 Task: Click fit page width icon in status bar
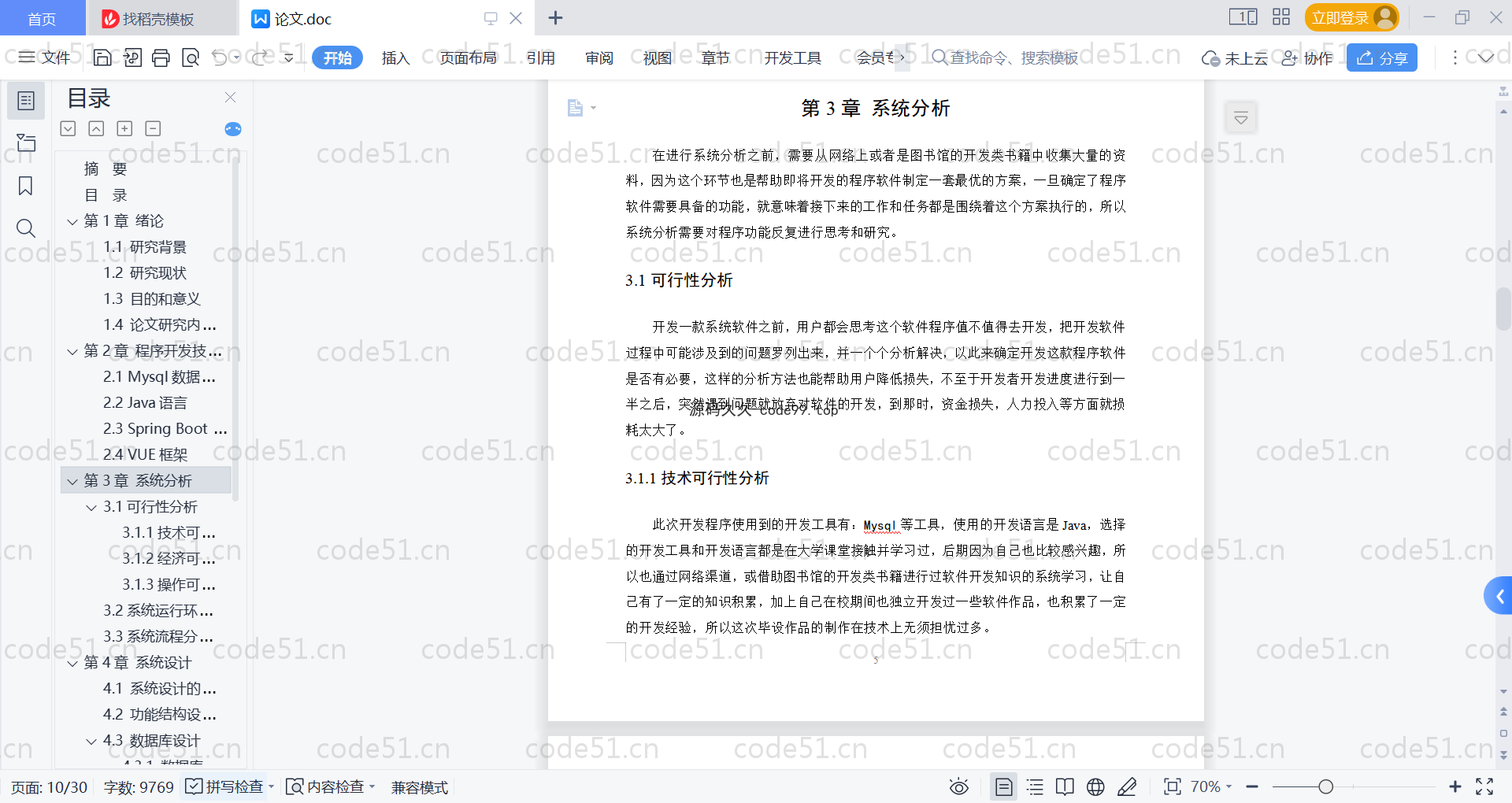click(1173, 786)
